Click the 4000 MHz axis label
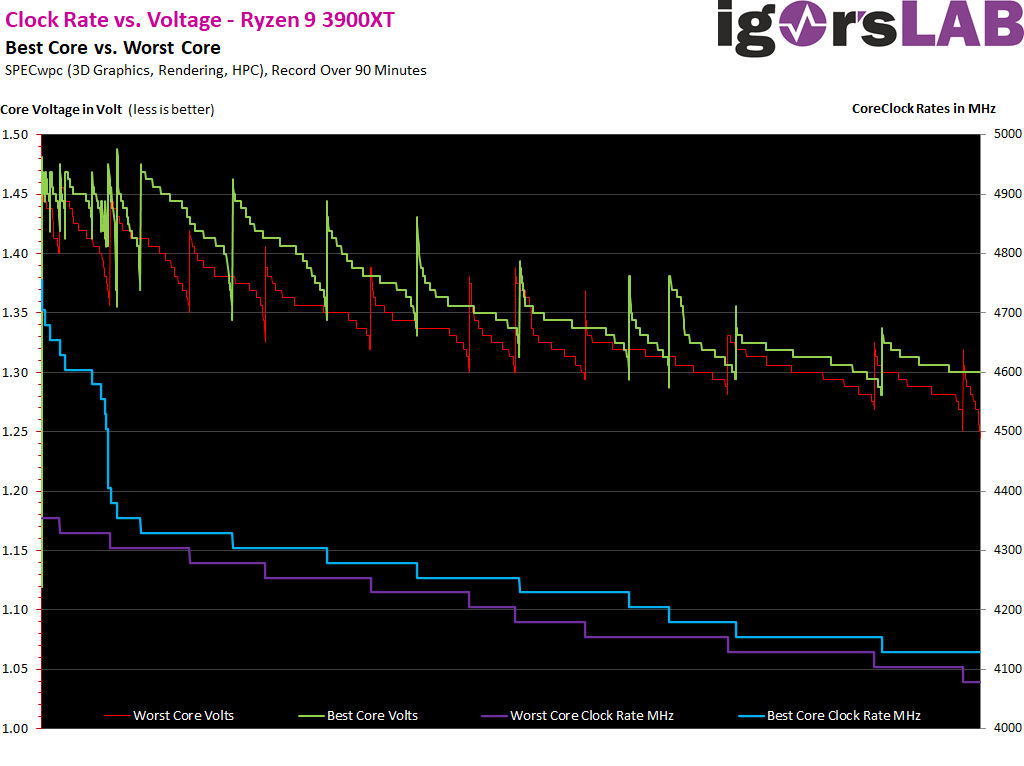 tap(1008, 727)
